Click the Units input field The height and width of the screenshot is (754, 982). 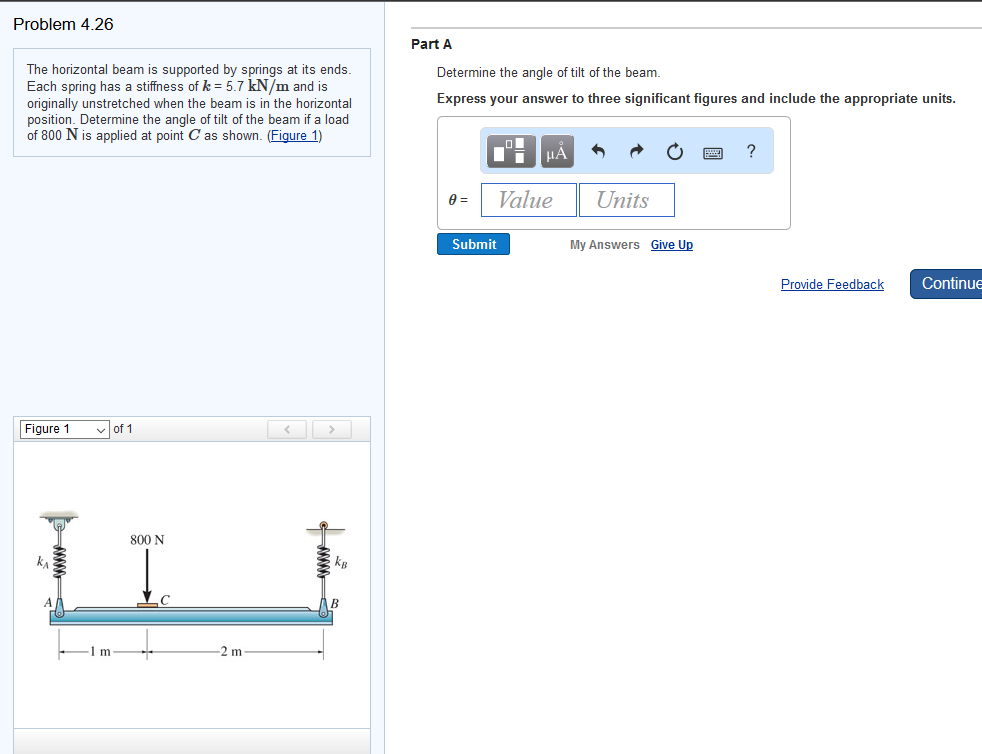point(626,200)
